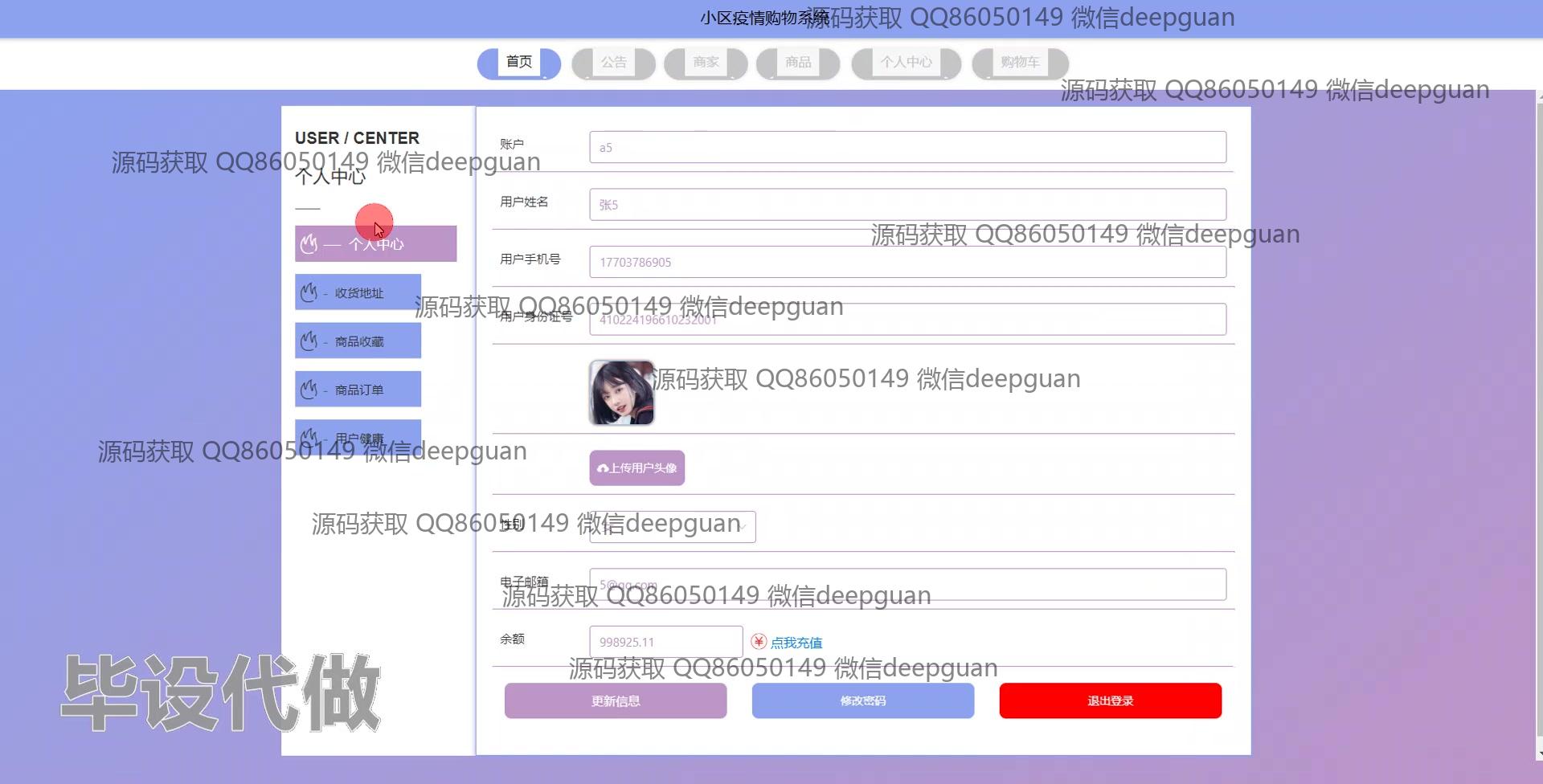The image size is (1543, 784).
Task: Open the 个人中心 navigation tab
Action: (x=906, y=63)
